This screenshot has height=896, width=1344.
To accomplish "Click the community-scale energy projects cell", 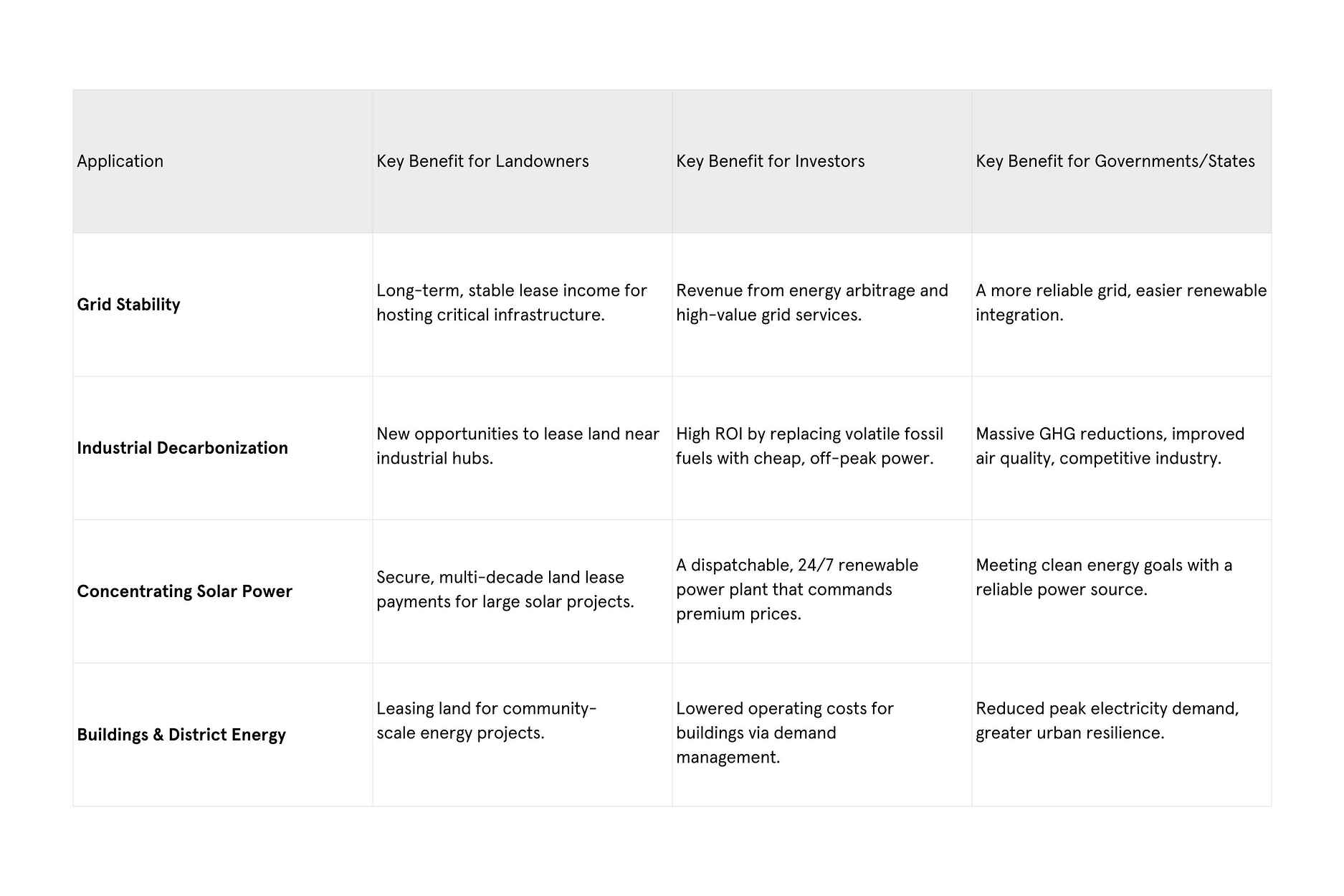I will pyautogui.click(x=486, y=720).
